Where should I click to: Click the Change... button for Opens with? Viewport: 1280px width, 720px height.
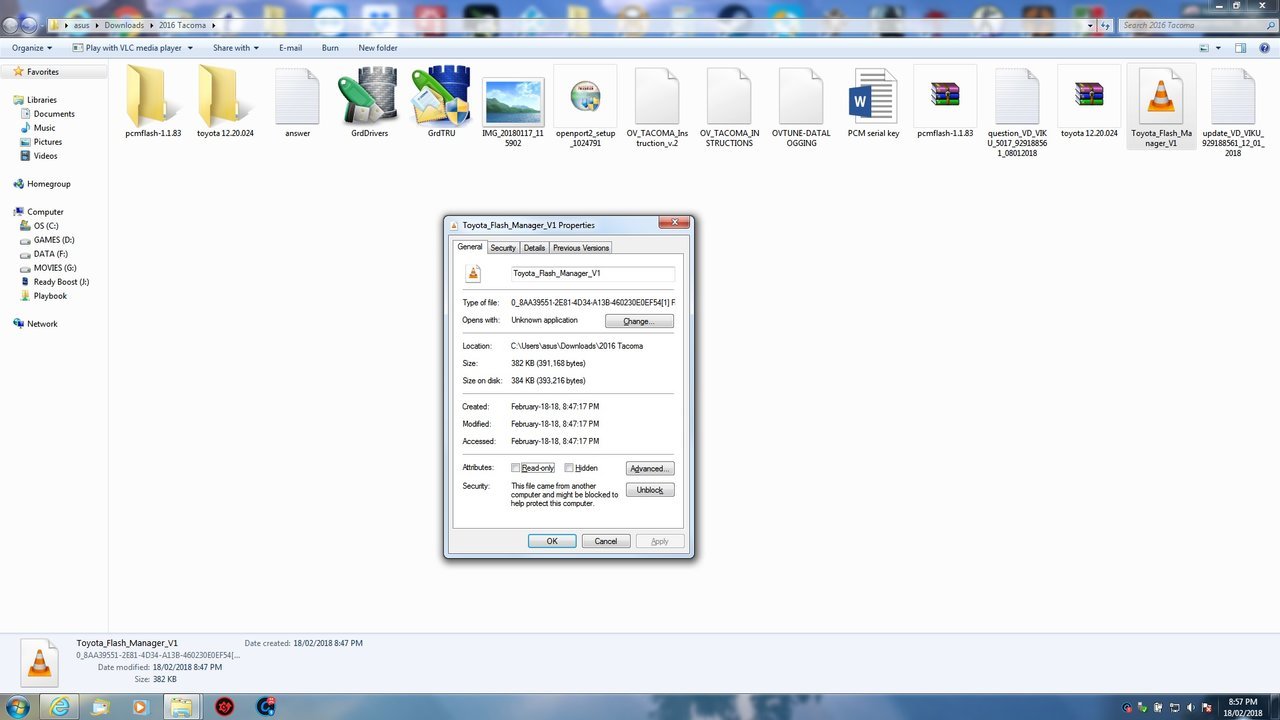pyautogui.click(x=639, y=321)
